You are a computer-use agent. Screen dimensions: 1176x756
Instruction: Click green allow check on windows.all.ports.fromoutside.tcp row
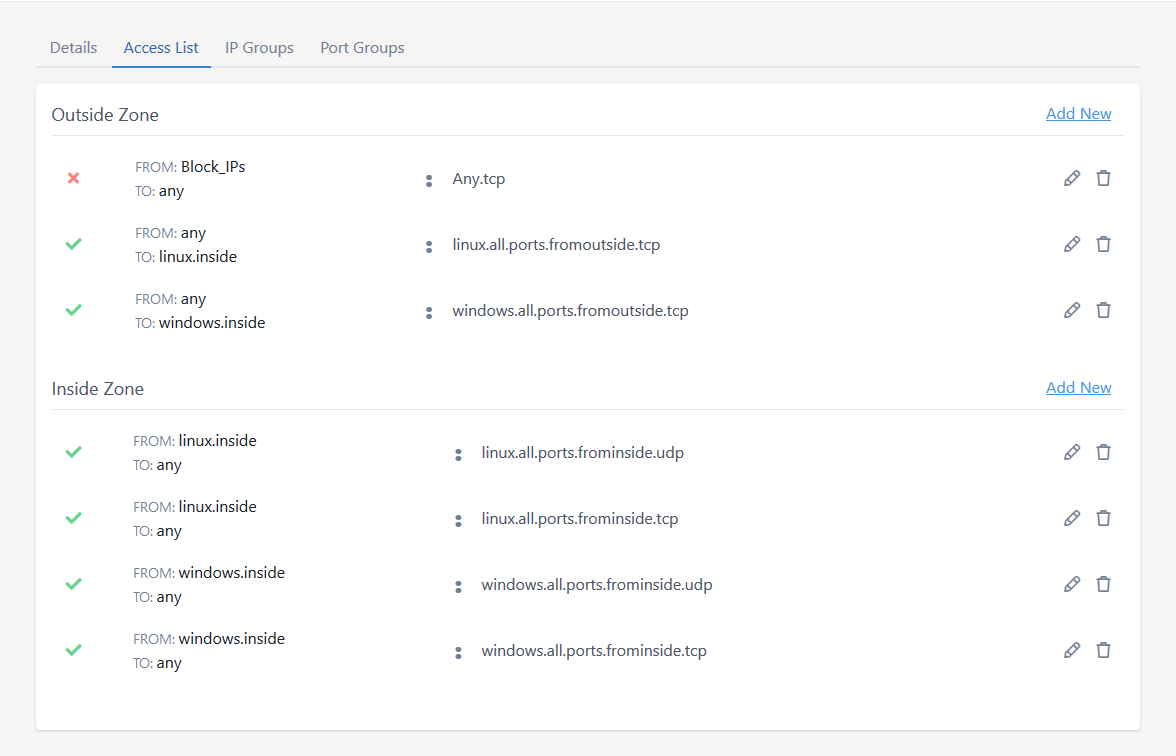[74, 310]
